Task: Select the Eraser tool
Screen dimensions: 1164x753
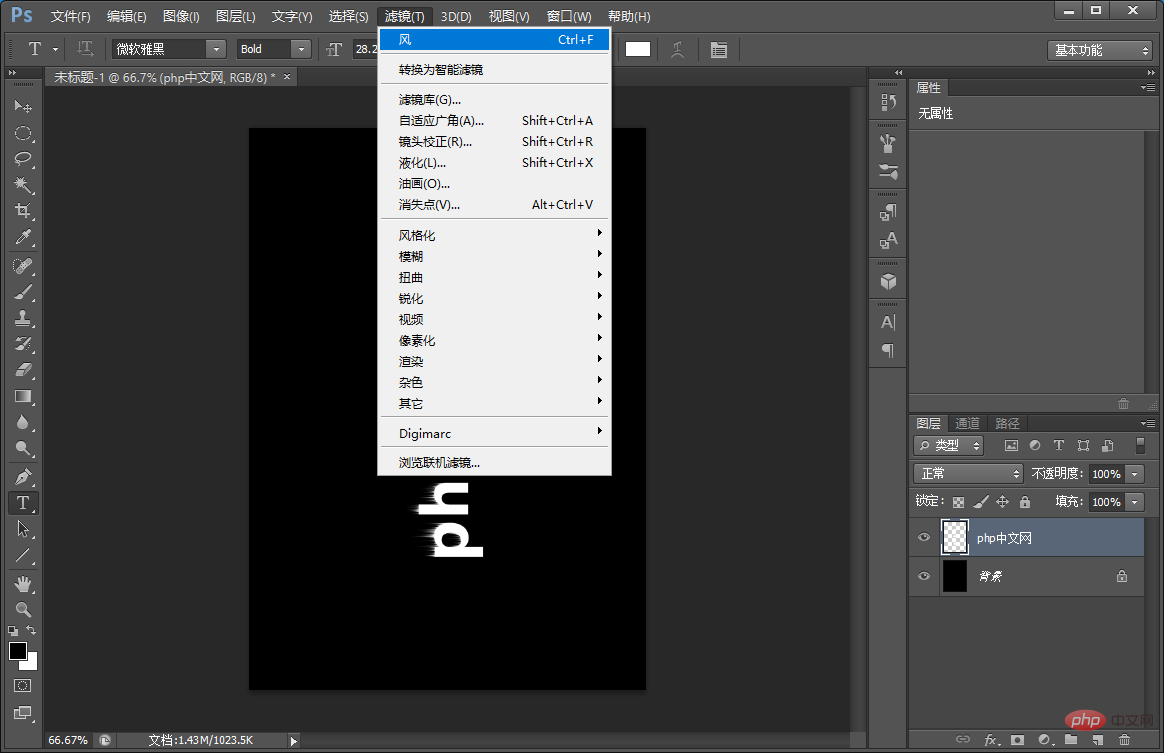Action: pyautogui.click(x=23, y=369)
